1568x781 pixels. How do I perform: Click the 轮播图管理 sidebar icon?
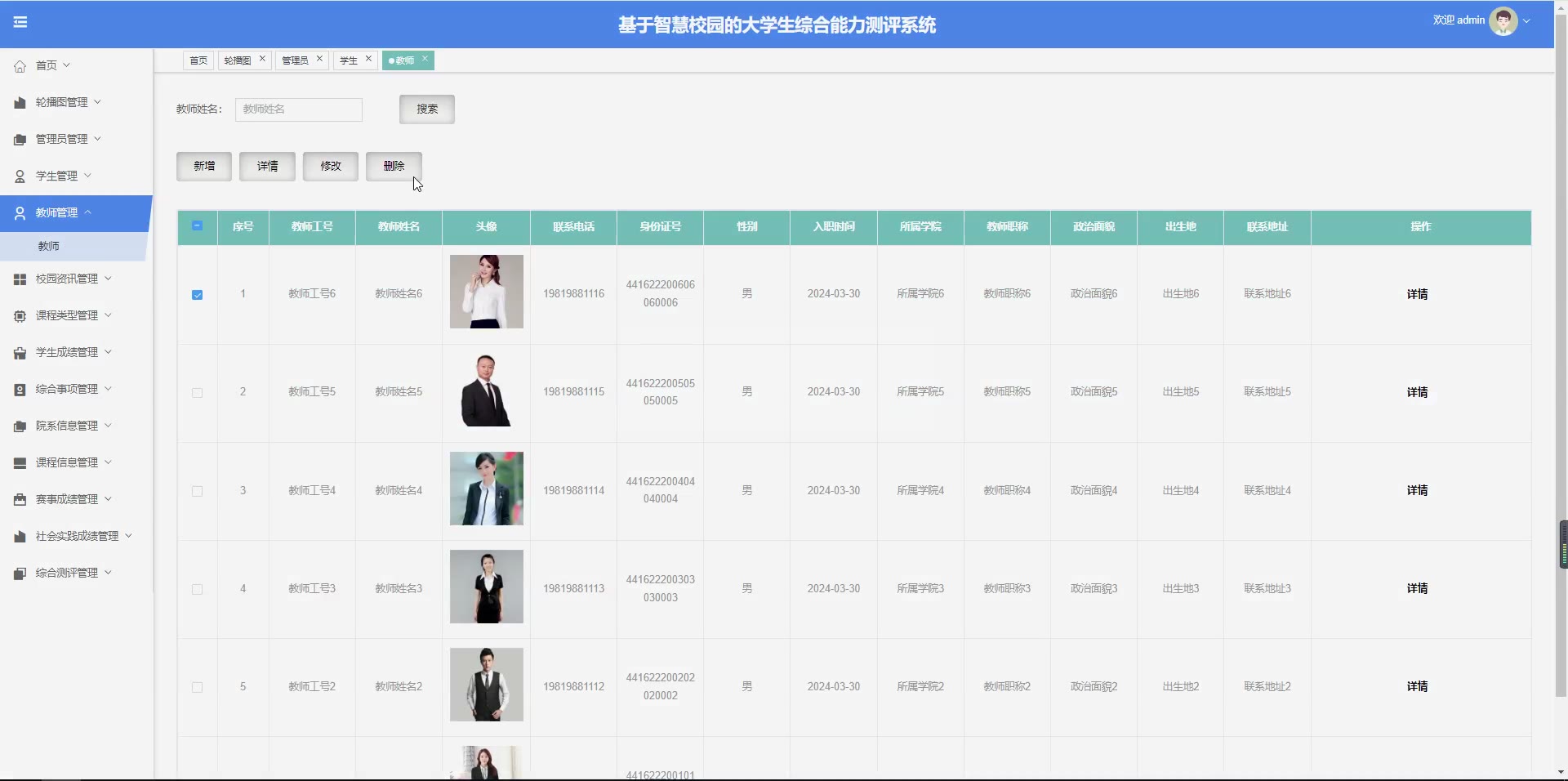(x=20, y=103)
